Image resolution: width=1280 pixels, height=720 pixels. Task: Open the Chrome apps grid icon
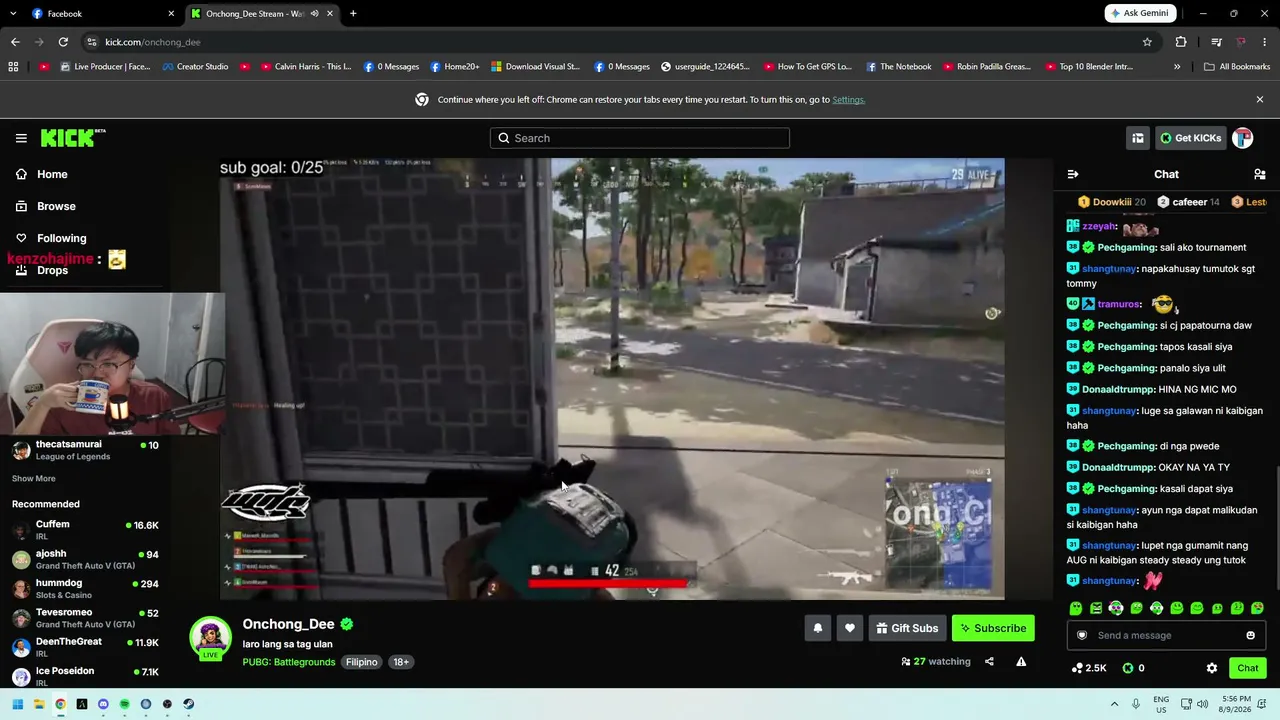tap(13, 67)
